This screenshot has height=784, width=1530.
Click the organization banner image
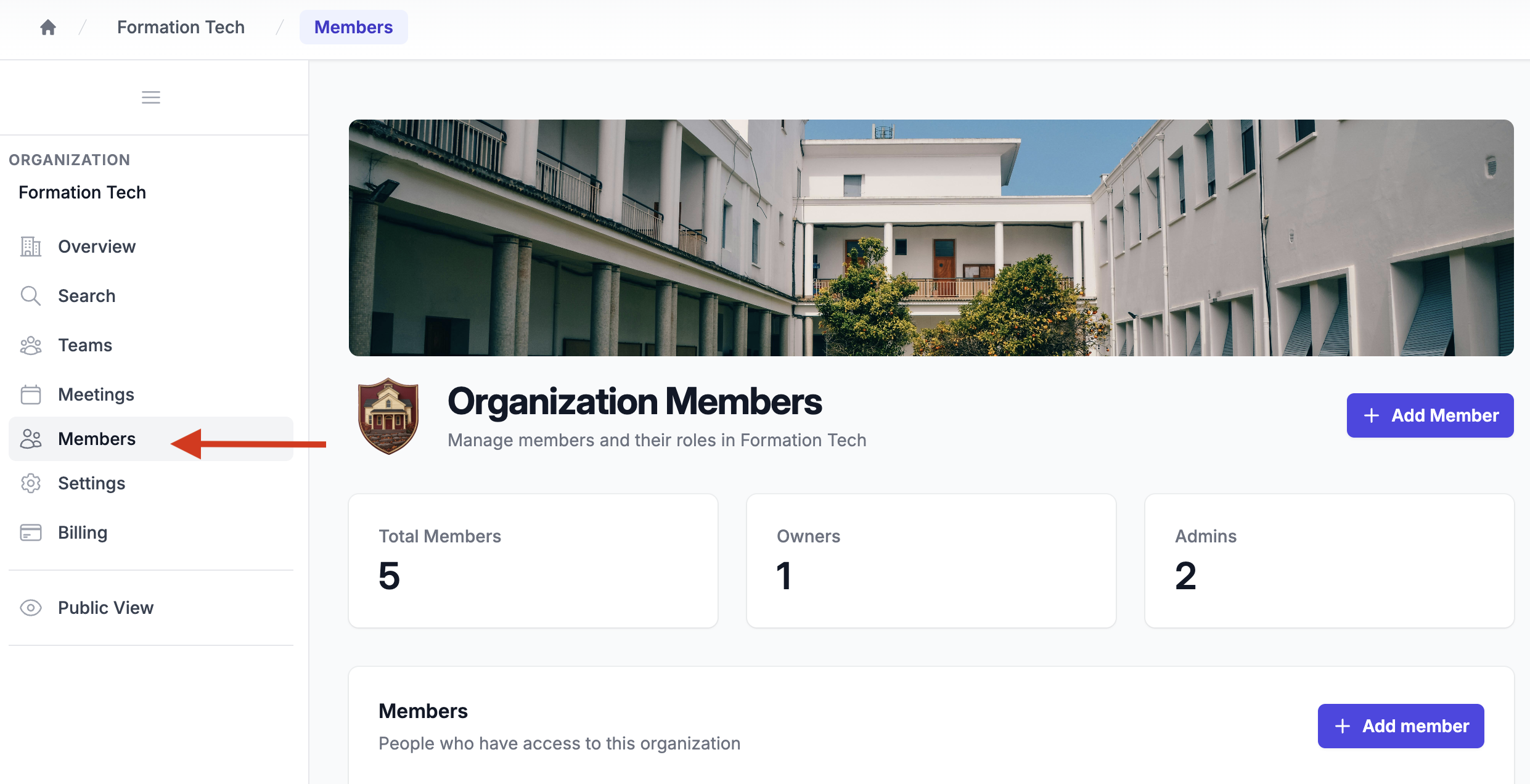931,238
